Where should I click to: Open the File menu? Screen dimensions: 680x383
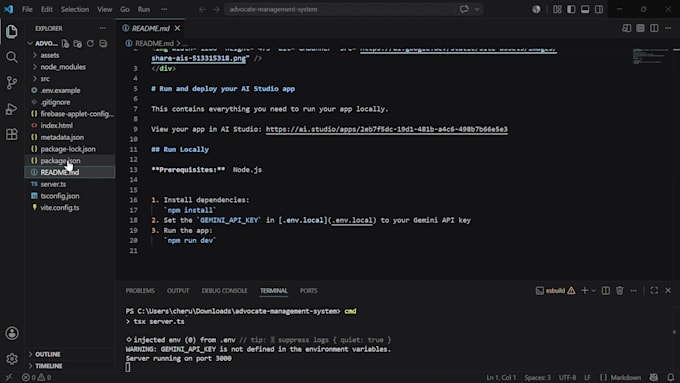click(27, 9)
